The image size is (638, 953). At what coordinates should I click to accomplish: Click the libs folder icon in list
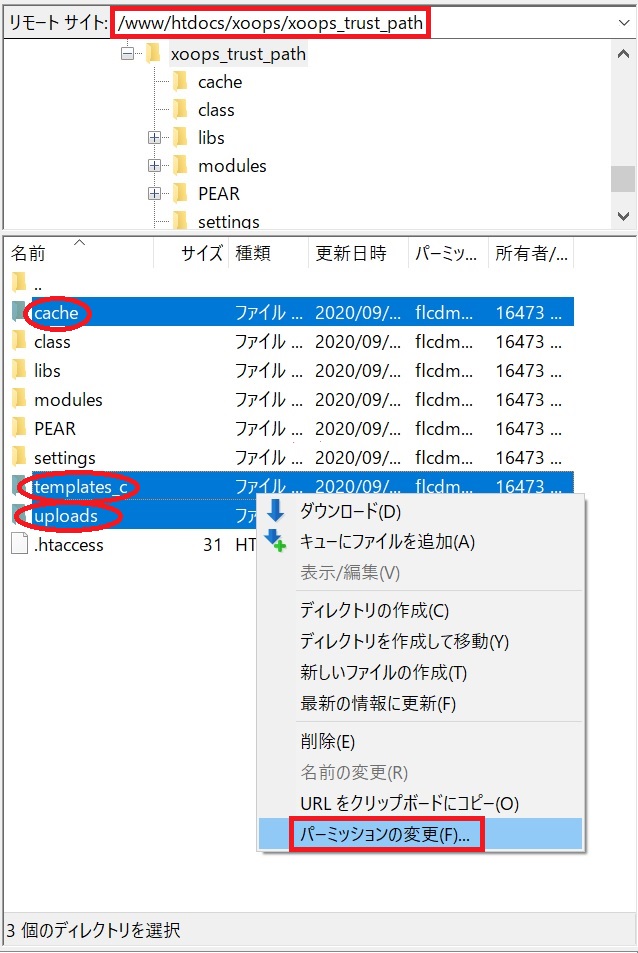click(x=19, y=370)
